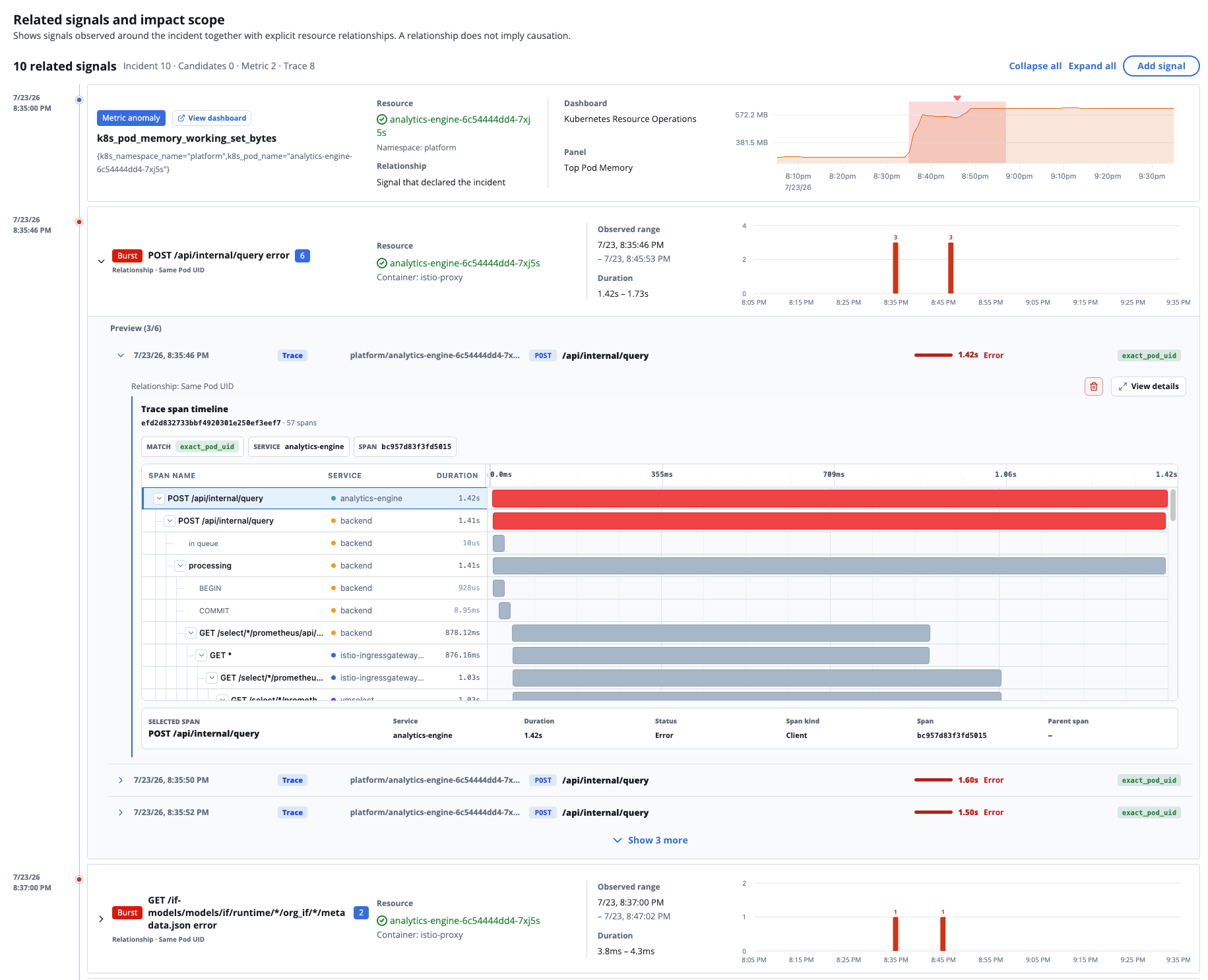Click the gray timeline bar for GET * span
Screen dimensions: 1208x980
pyautogui.click(x=721, y=656)
